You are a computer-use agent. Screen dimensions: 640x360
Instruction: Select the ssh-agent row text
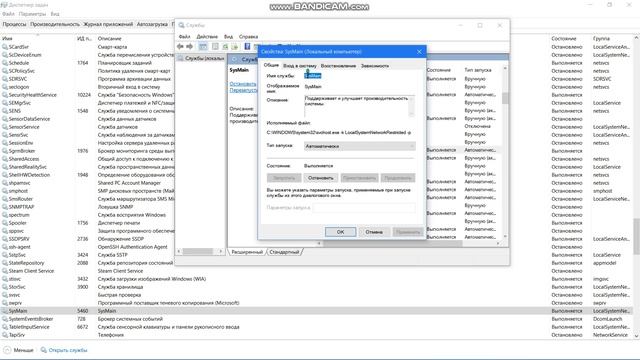[x=20, y=247]
